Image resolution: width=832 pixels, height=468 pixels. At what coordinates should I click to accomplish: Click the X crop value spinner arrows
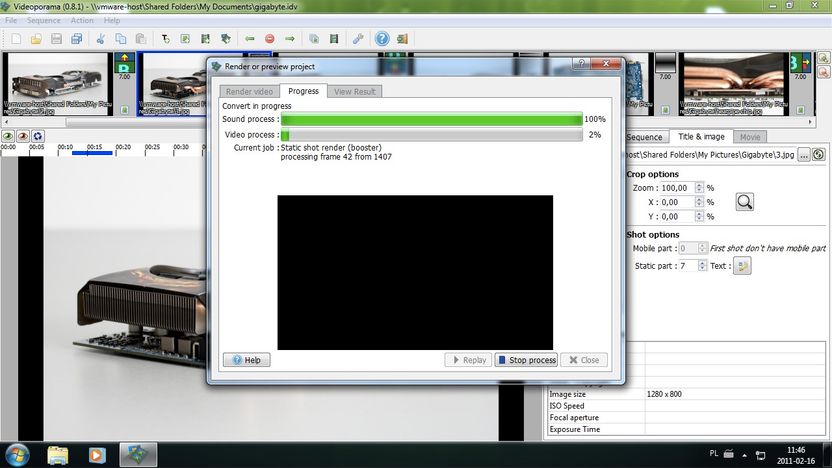(x=699, y=202)
